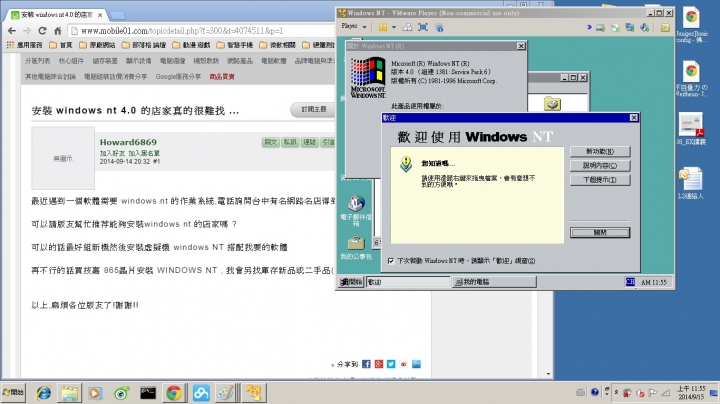
Task: Click the Send Ctrl+Alt+Del icon in VMware
Action: [x=407, y=28]
